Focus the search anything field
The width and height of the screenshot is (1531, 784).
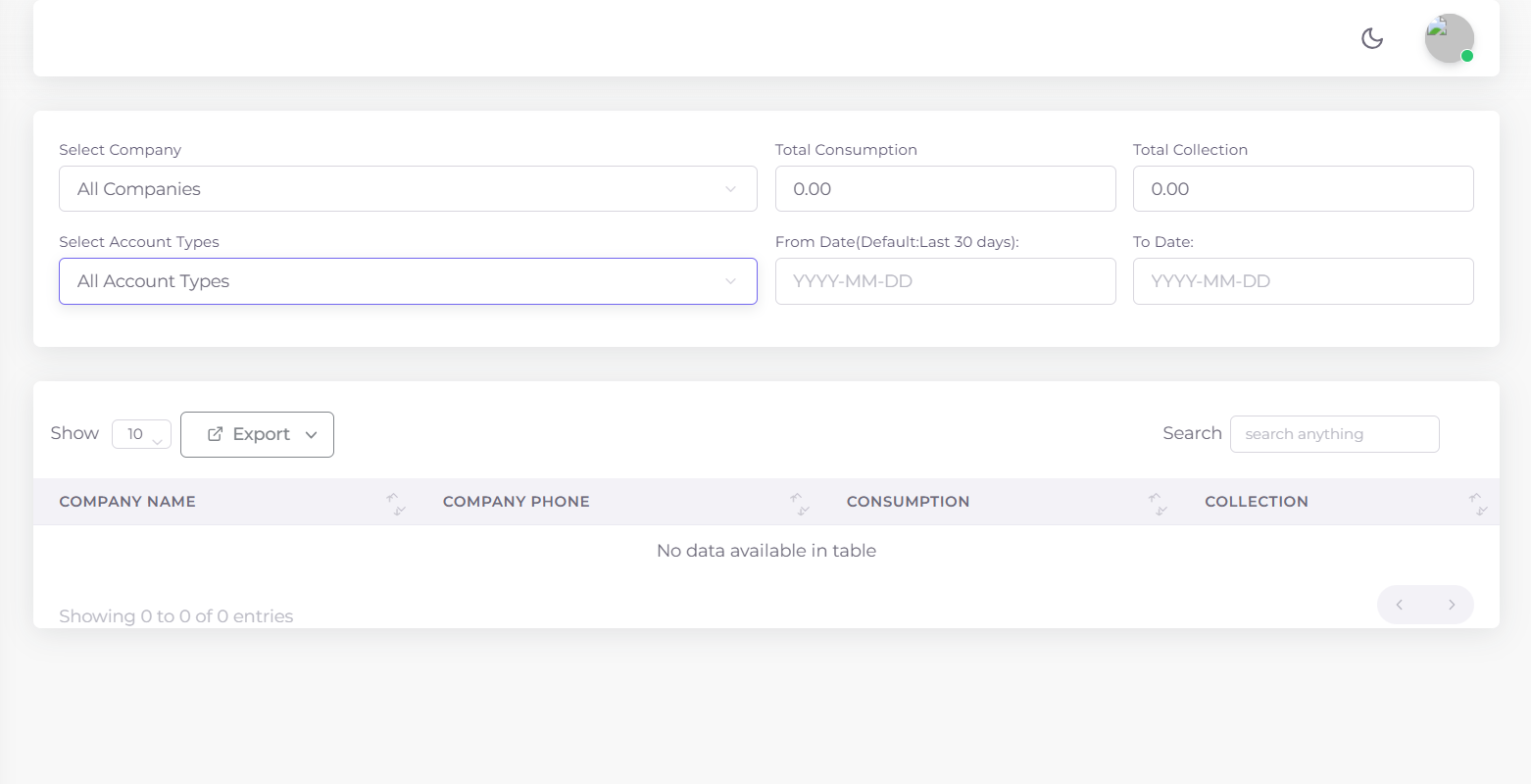point(1335,433)
